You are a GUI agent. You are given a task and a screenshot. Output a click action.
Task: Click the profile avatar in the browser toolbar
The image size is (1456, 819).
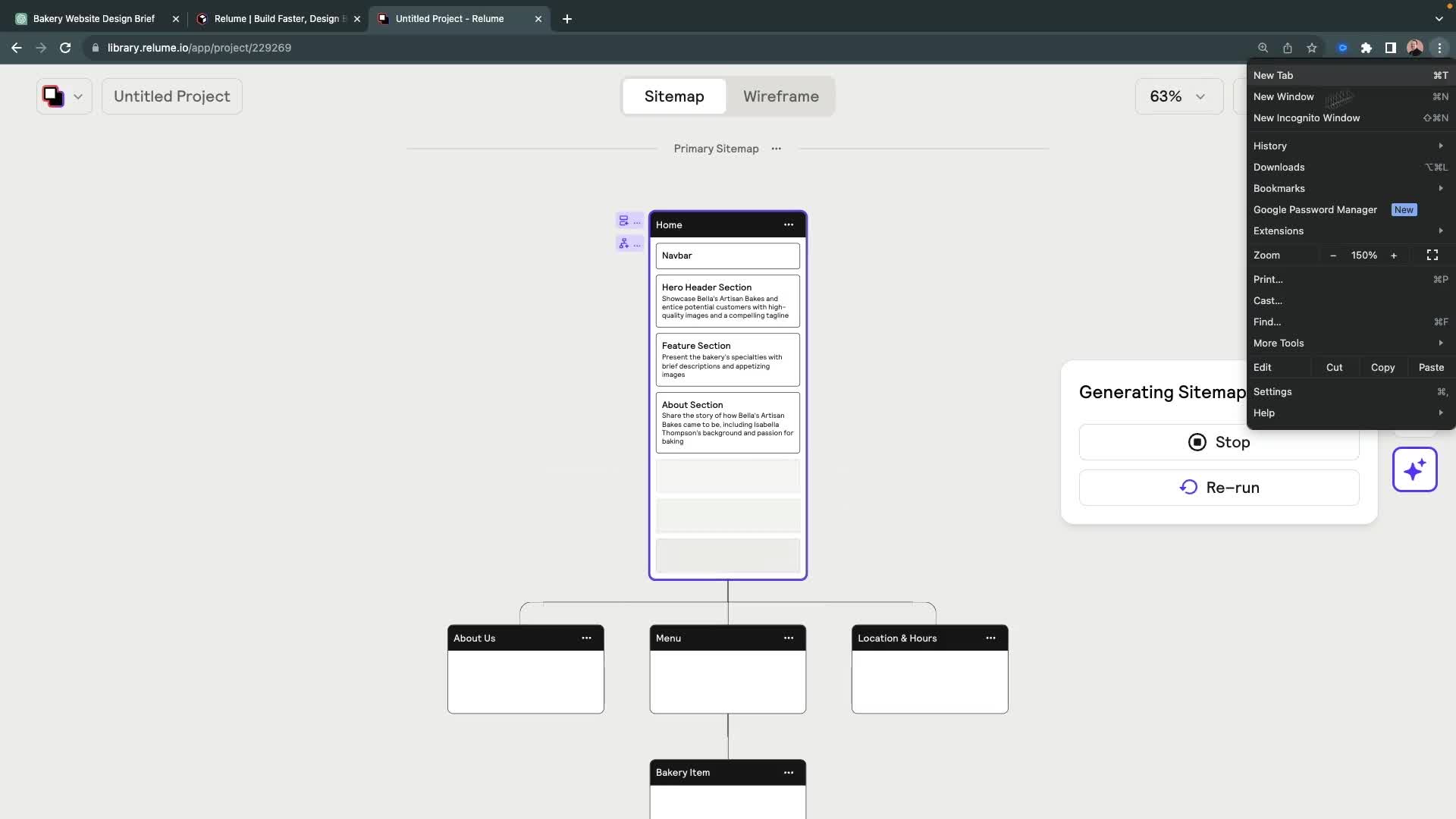[x=1415, y=47]
